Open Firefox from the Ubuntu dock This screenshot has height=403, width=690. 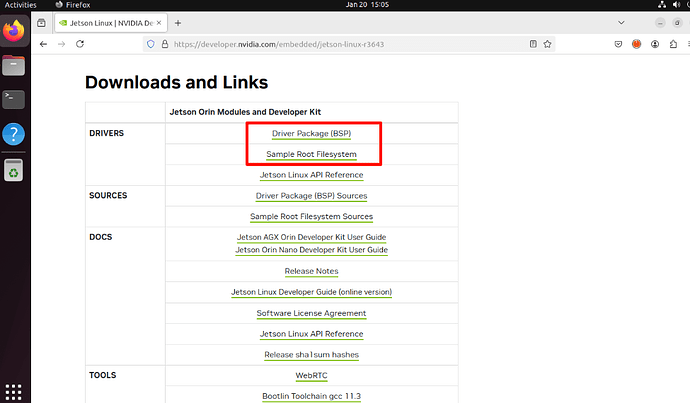(x=14, y=30)
